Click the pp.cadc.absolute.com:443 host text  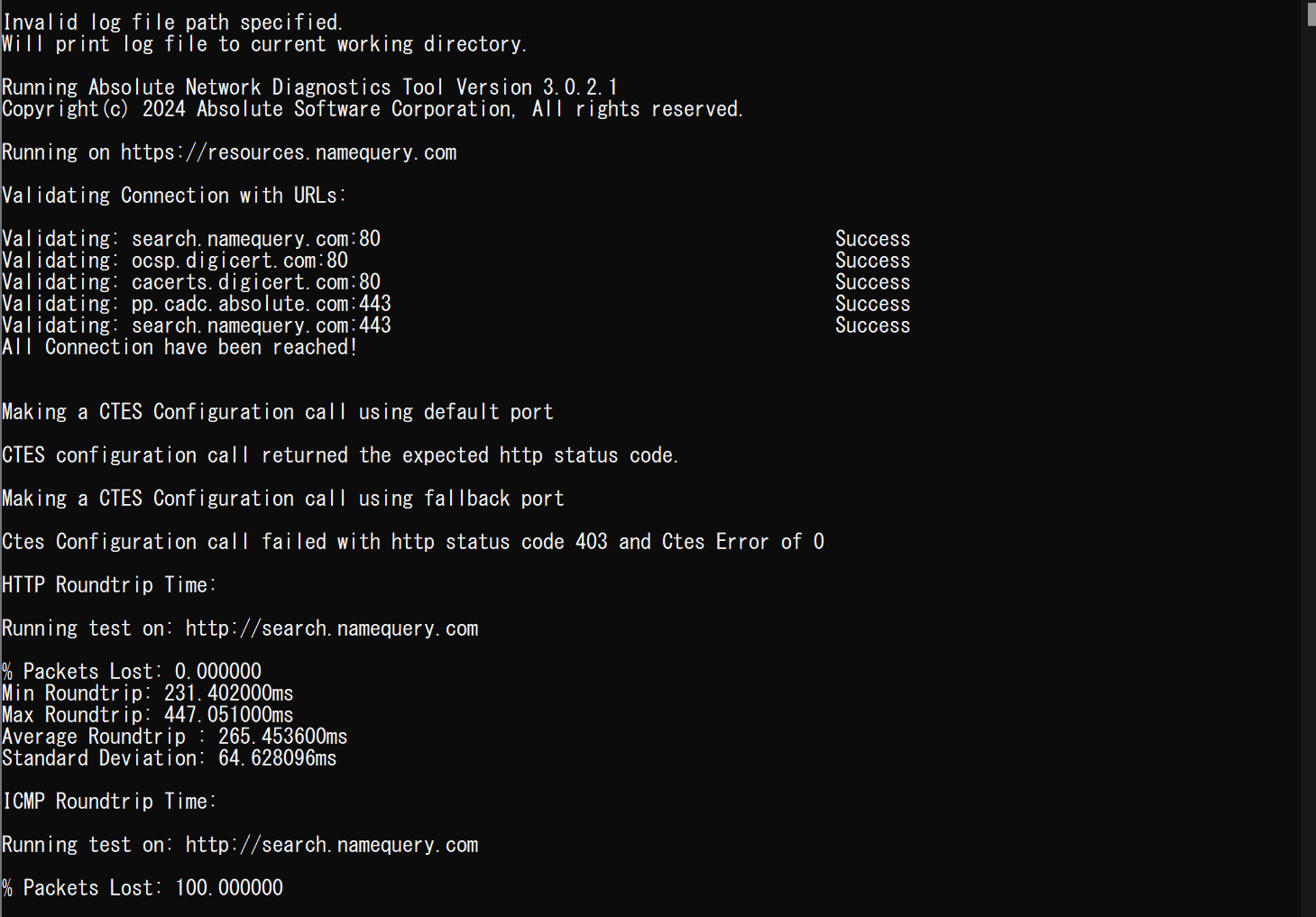(x=262, y=304)
